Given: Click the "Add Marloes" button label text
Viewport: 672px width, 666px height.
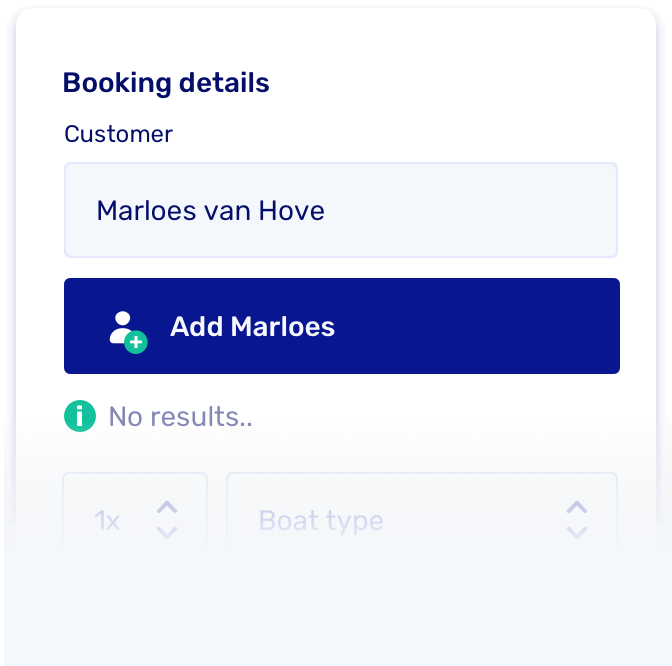Looking at the screenshot, I should 252,327.
